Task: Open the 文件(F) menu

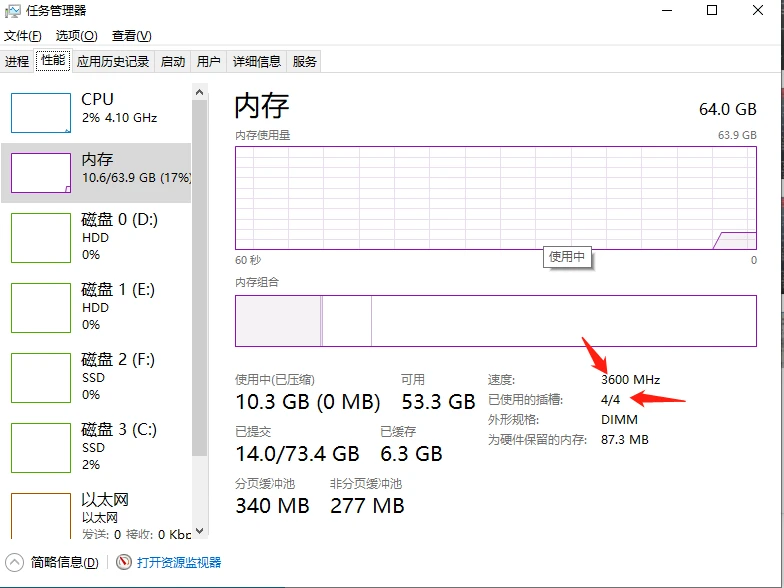Action: 22,36
